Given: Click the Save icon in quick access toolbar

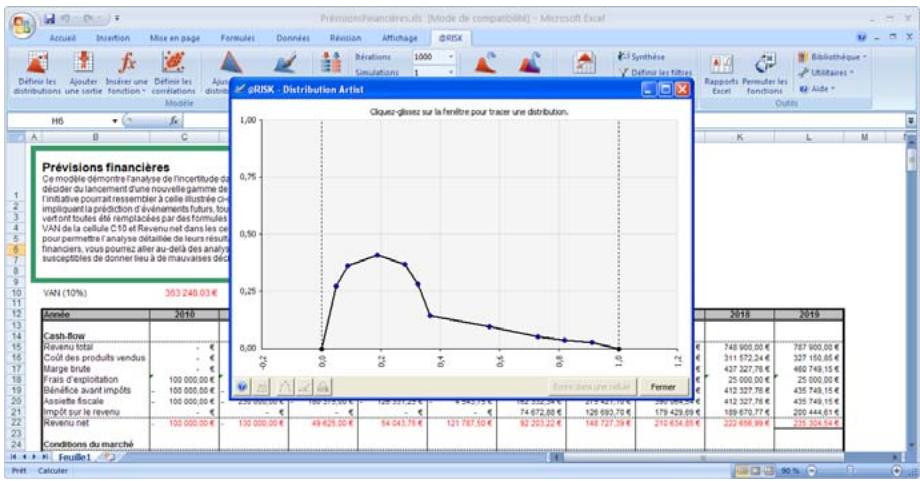Looking at the screenshot, I should pos(49,18).
